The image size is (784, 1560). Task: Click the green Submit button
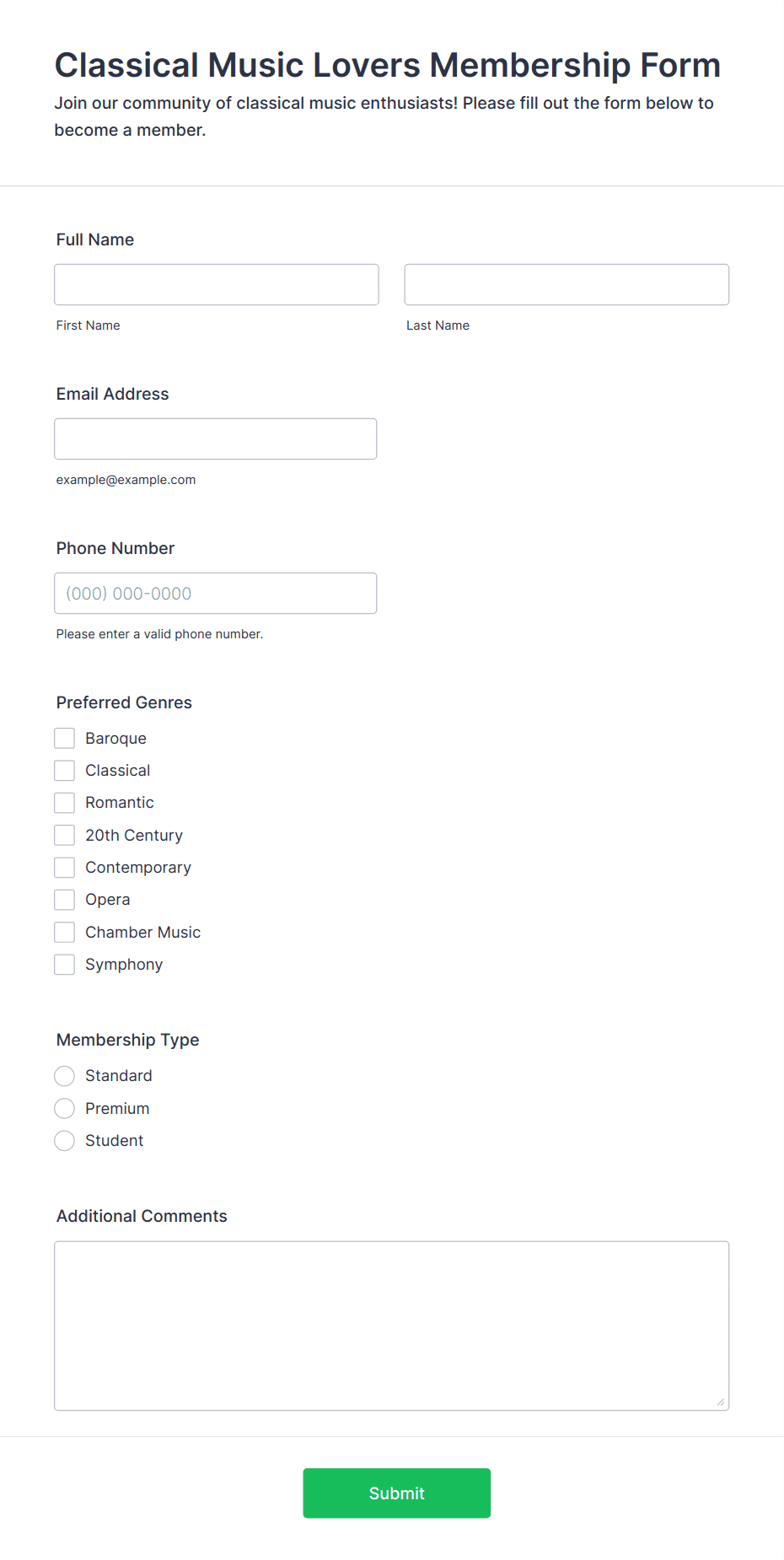pyautogui.click(x=397, y=1493)
